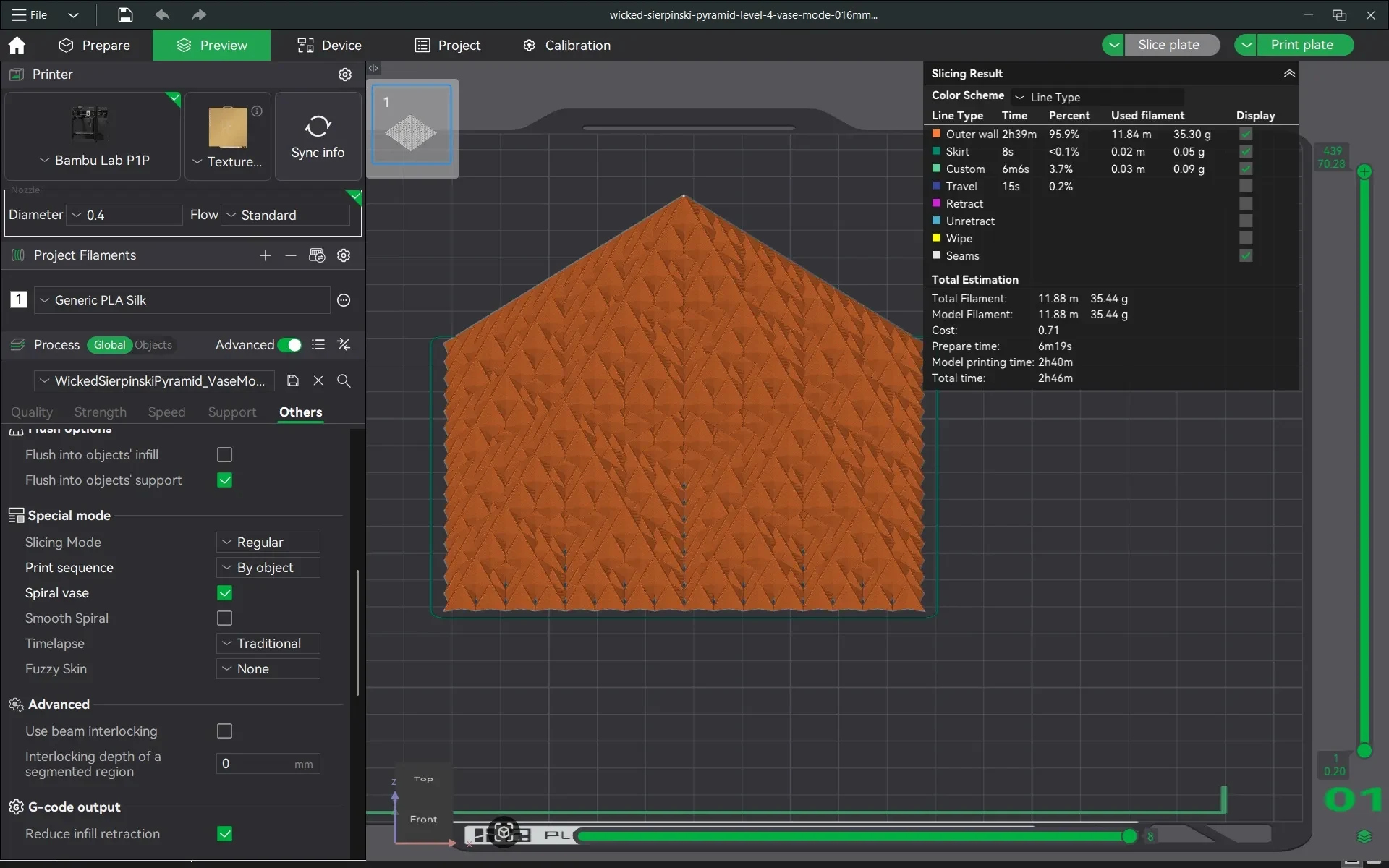Open Color Scheme Line Type dropdown

pos(1097,97)
